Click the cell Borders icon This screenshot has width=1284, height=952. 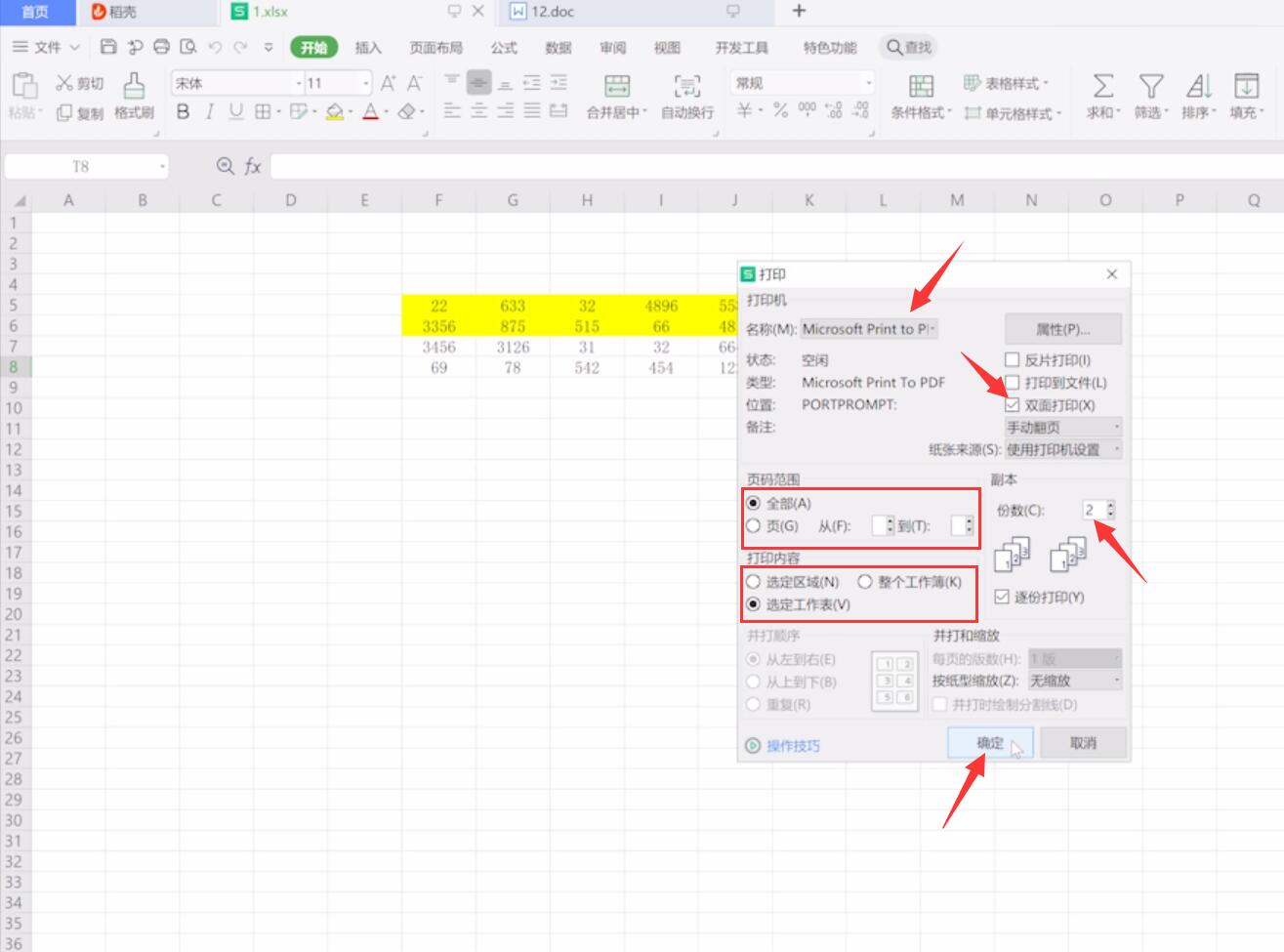[x=263, y=112]
